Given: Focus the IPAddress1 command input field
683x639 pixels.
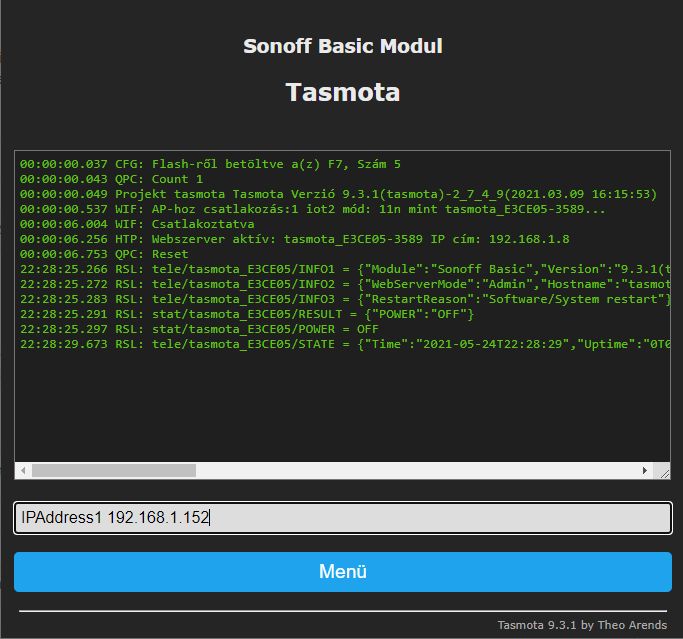Looking at the screenshot, I should (x=342, y=518).
